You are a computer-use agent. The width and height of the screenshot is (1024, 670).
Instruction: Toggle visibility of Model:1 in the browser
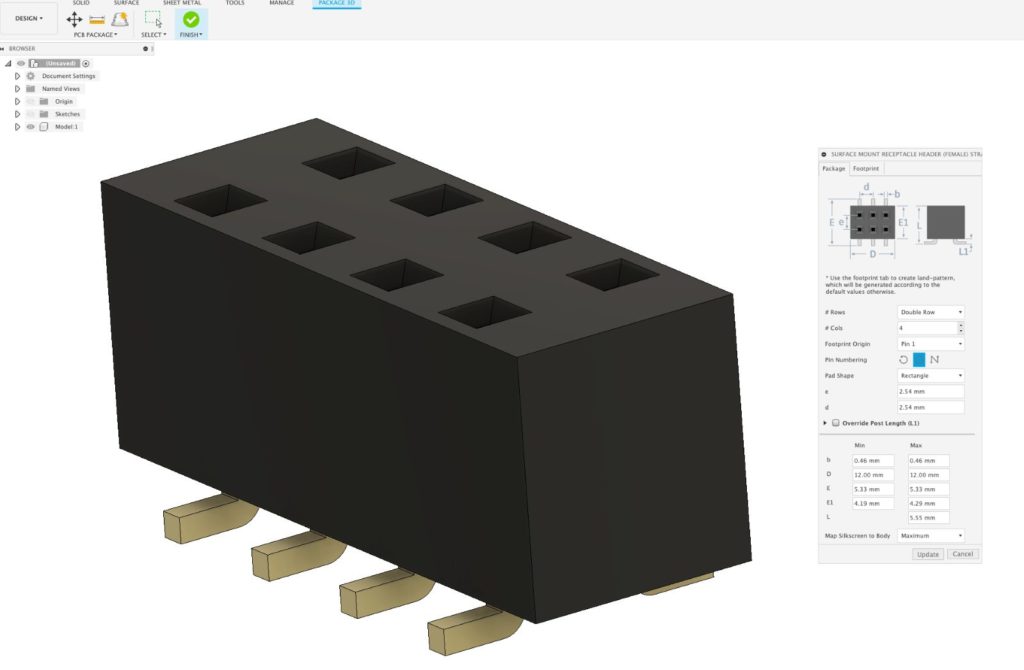[x=31, y=126]
